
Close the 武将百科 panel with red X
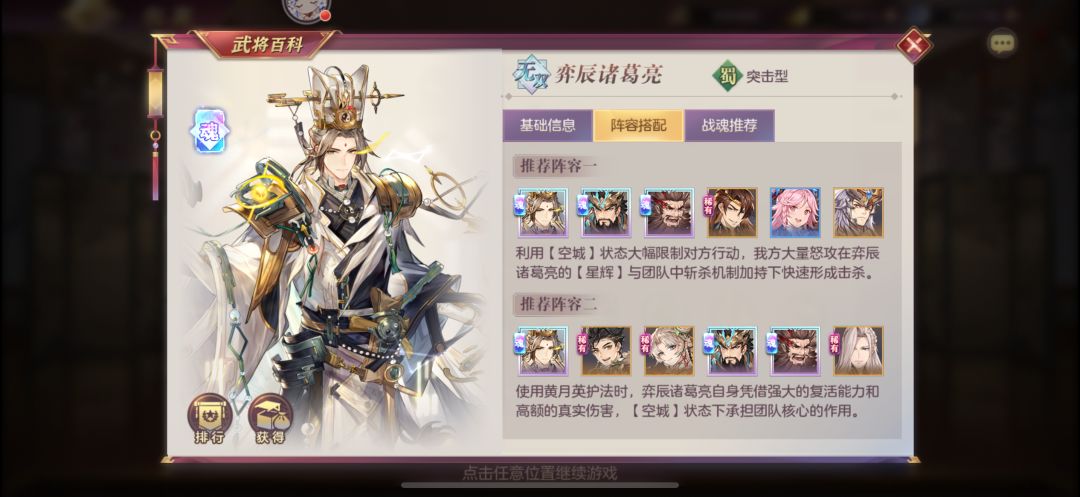pyautogui.click(x=913, y=45)
